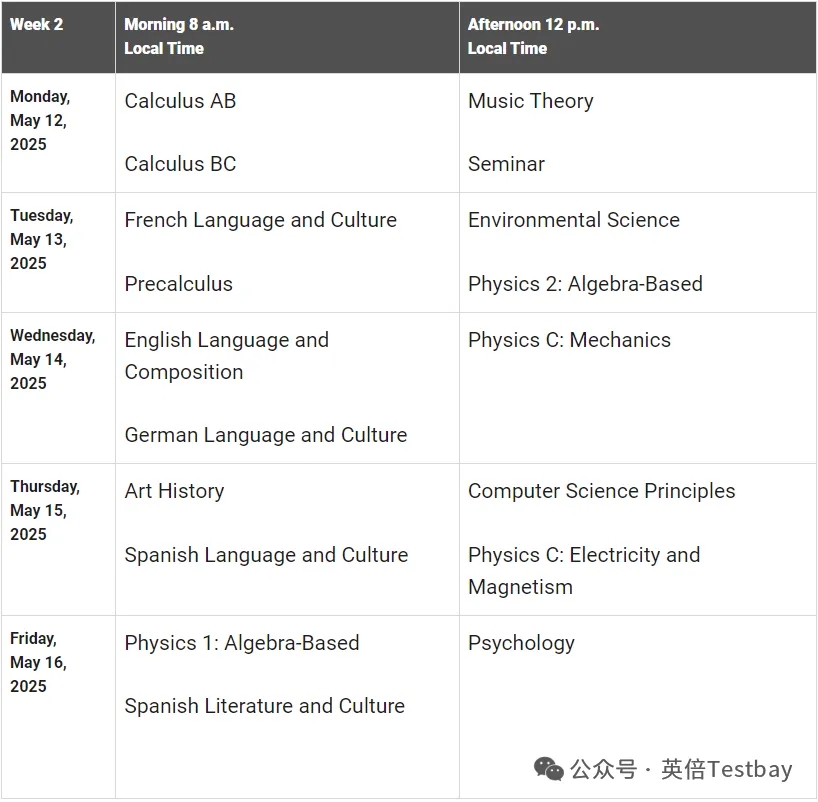Click French Language and Culture
The width and height of the screenshot is (818, 802).
(x=260, y=220)
